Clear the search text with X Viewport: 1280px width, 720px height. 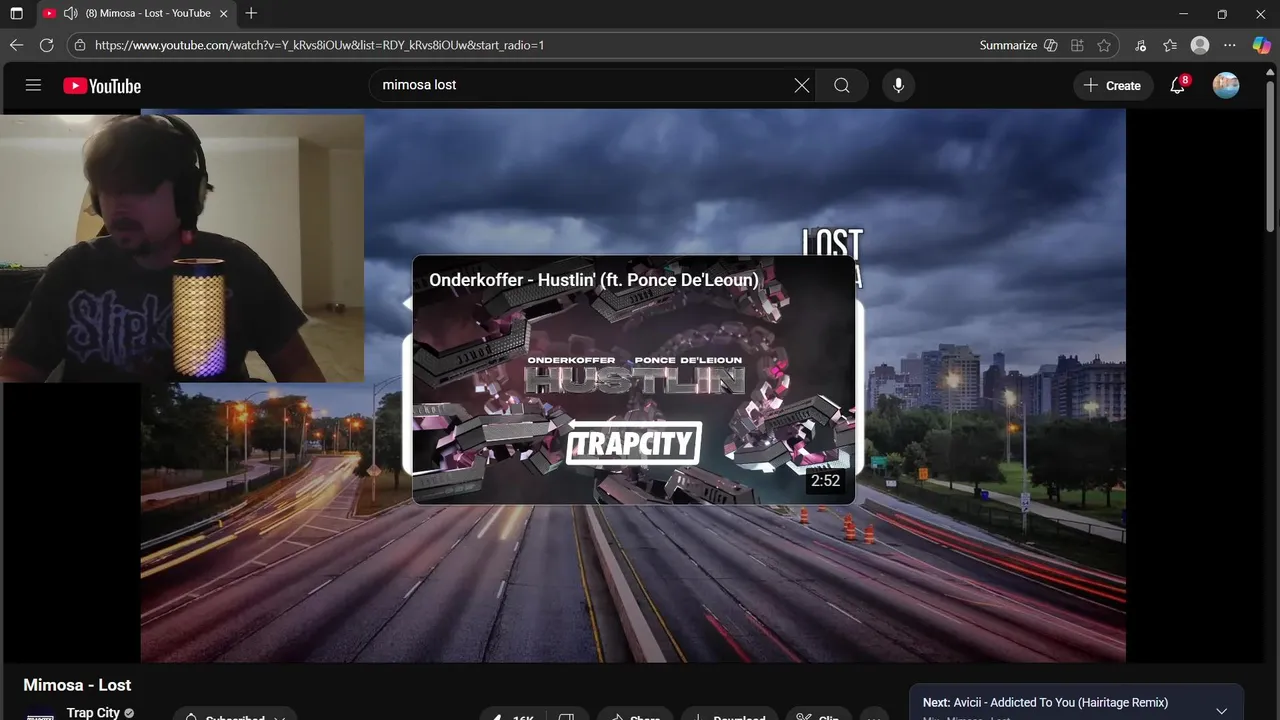point(802,85)
